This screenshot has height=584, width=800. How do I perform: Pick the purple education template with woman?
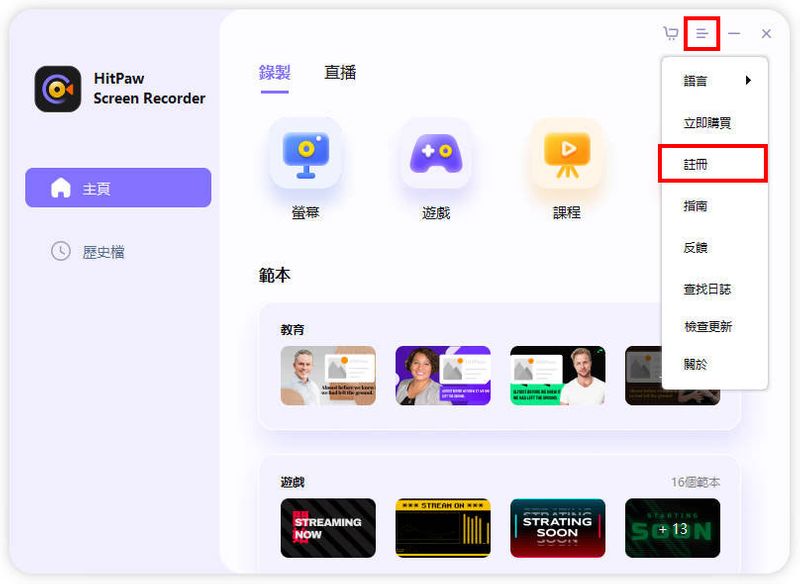(x=443, y=376)
